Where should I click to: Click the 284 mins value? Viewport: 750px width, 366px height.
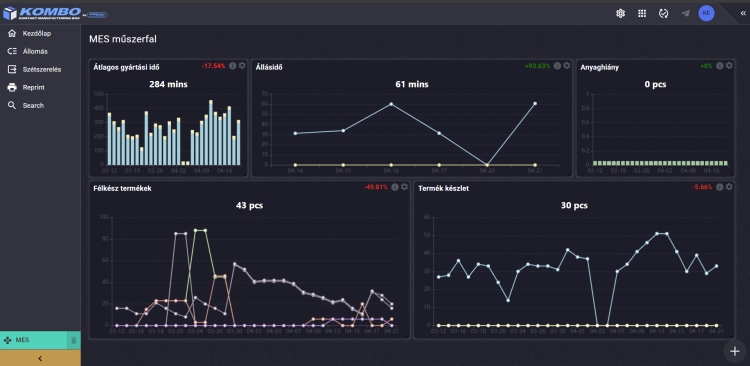click(x=168, y=85)
